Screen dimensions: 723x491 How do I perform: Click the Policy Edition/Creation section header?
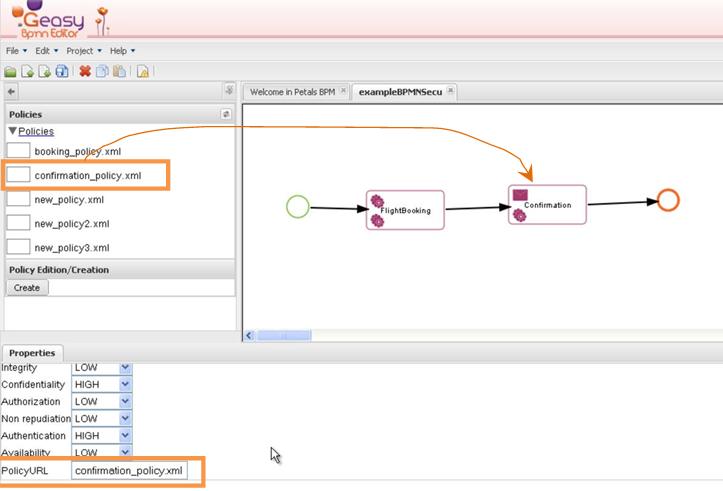point(119,270)
